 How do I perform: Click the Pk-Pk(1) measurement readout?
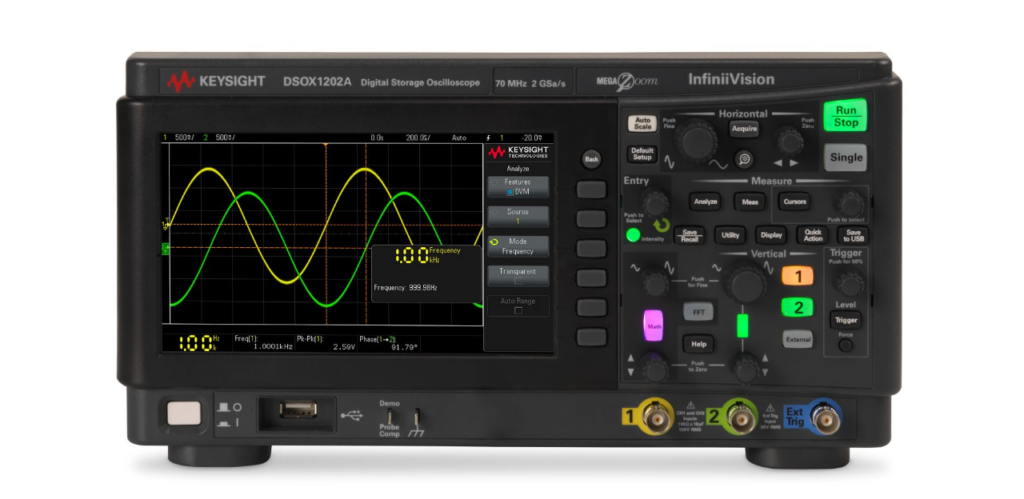[326, 343]
